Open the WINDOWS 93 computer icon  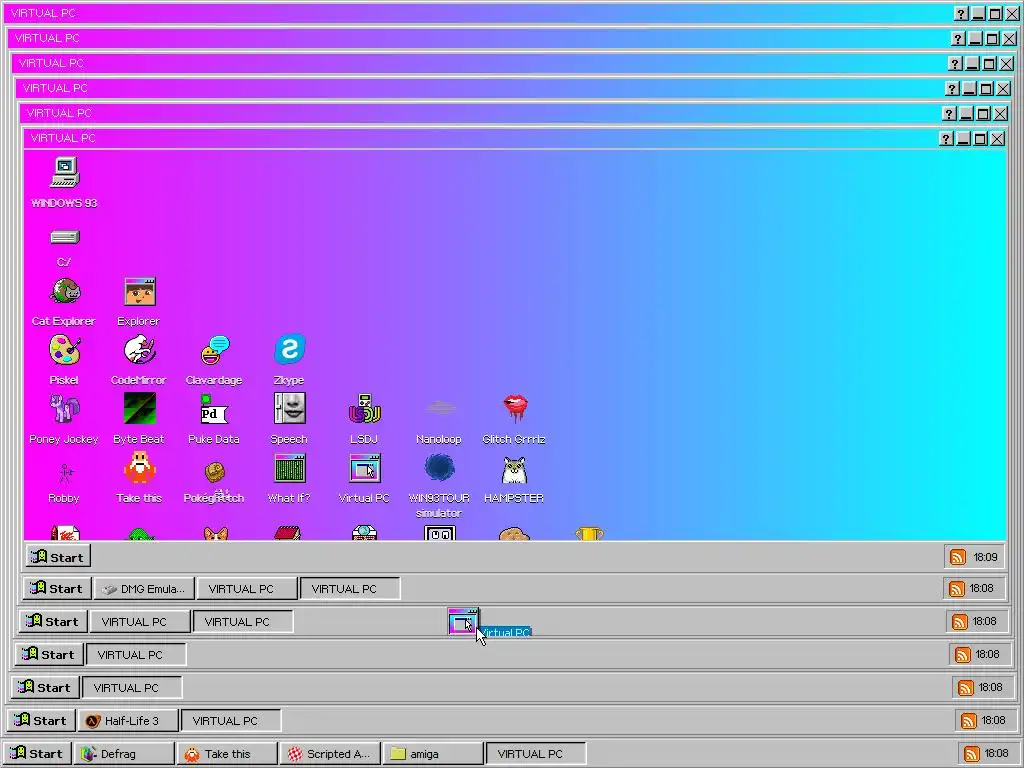click(65, 172)
